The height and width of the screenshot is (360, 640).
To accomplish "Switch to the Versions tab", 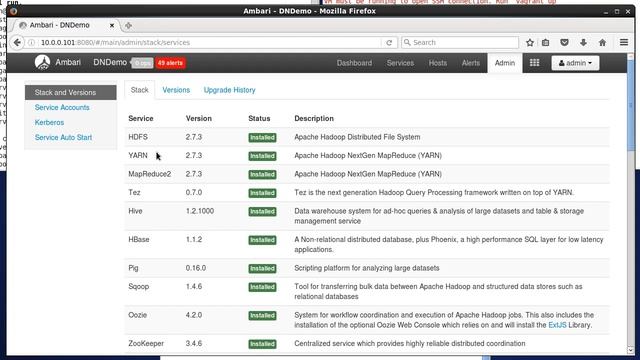I will pyautogui.click(x=176, y=90).
